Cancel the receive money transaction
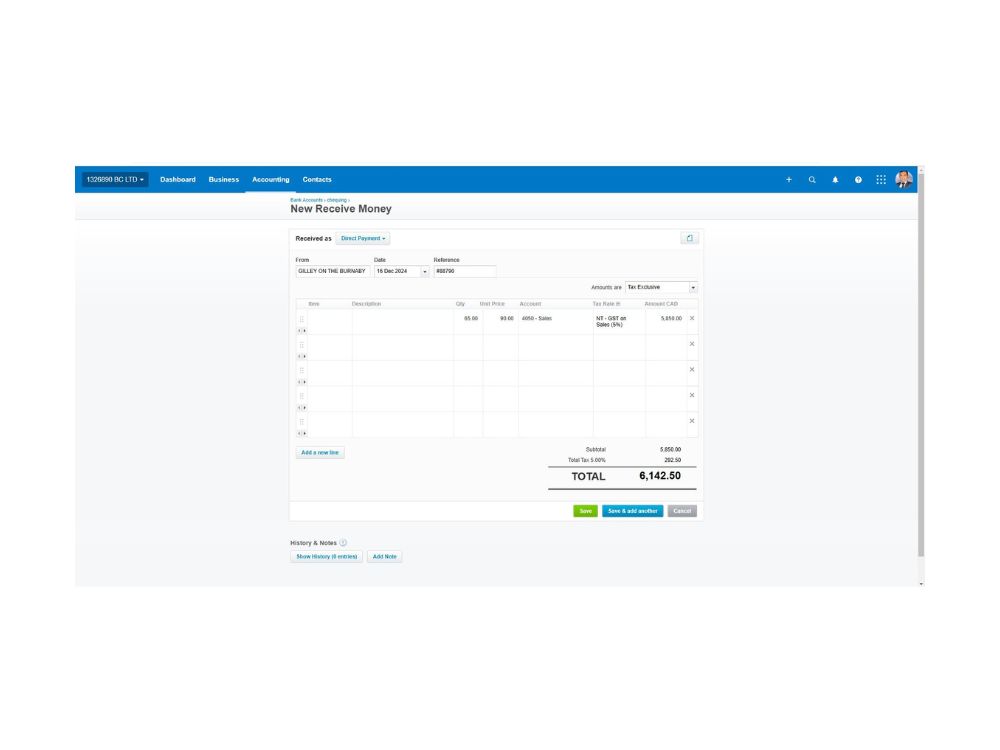 point(682,511)
